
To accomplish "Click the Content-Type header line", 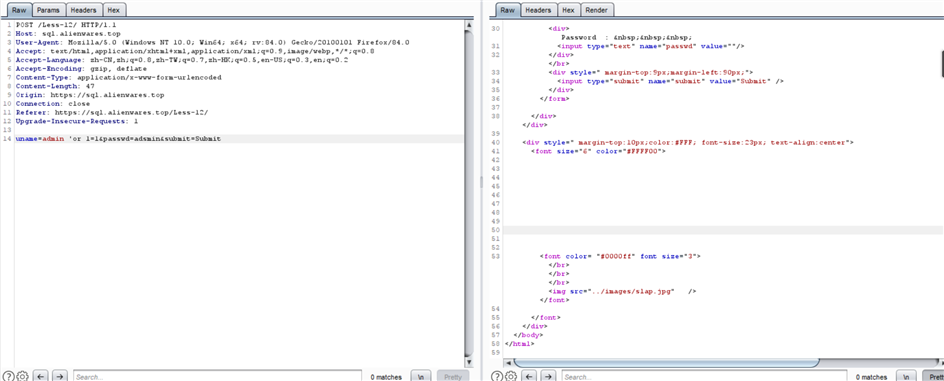I will 118,77.
